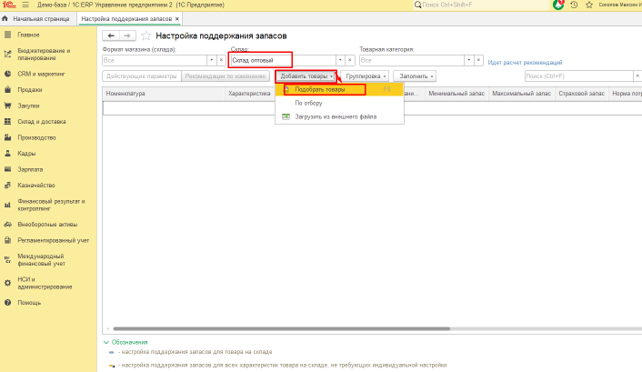Screen dimensions: 642x372
Task: Open Кадры section
Action: point(26,153)
